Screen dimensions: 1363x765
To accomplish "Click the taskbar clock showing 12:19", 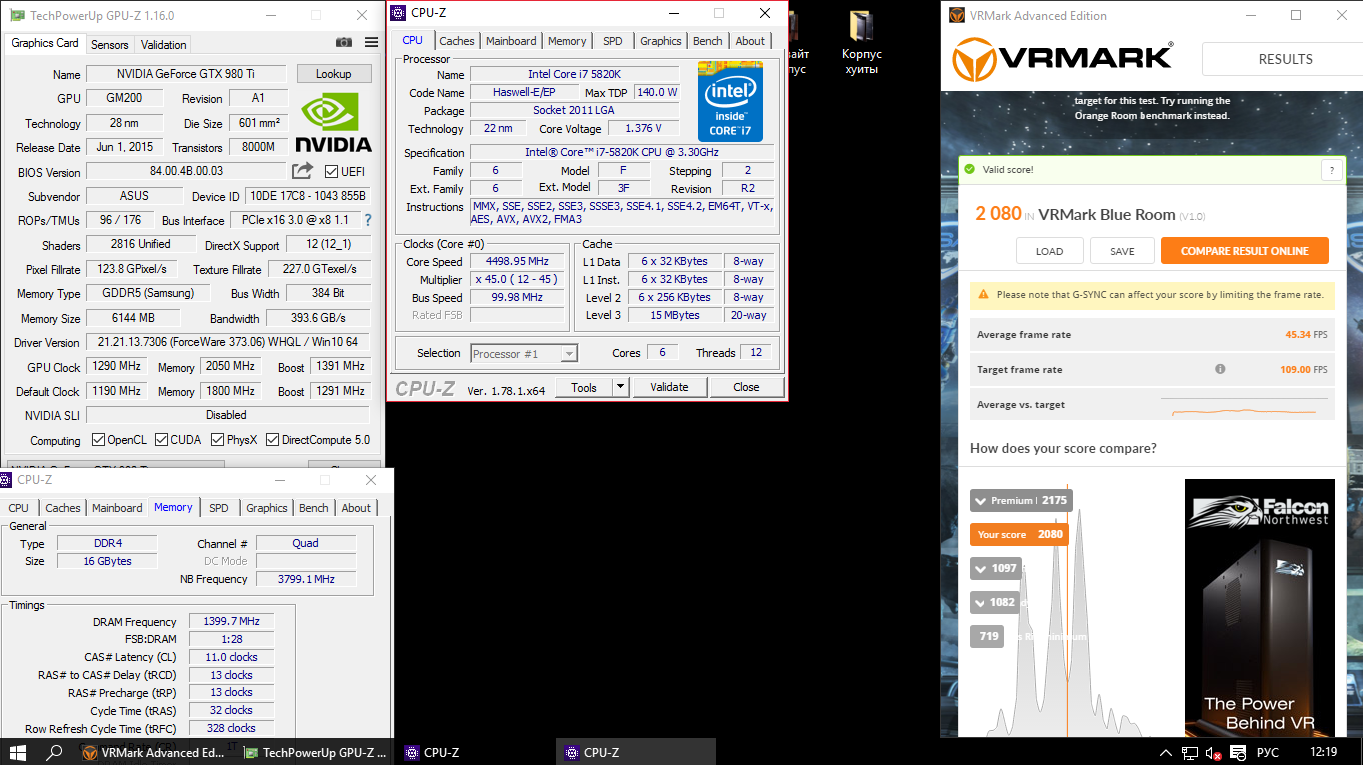I will pos(1322,753).
